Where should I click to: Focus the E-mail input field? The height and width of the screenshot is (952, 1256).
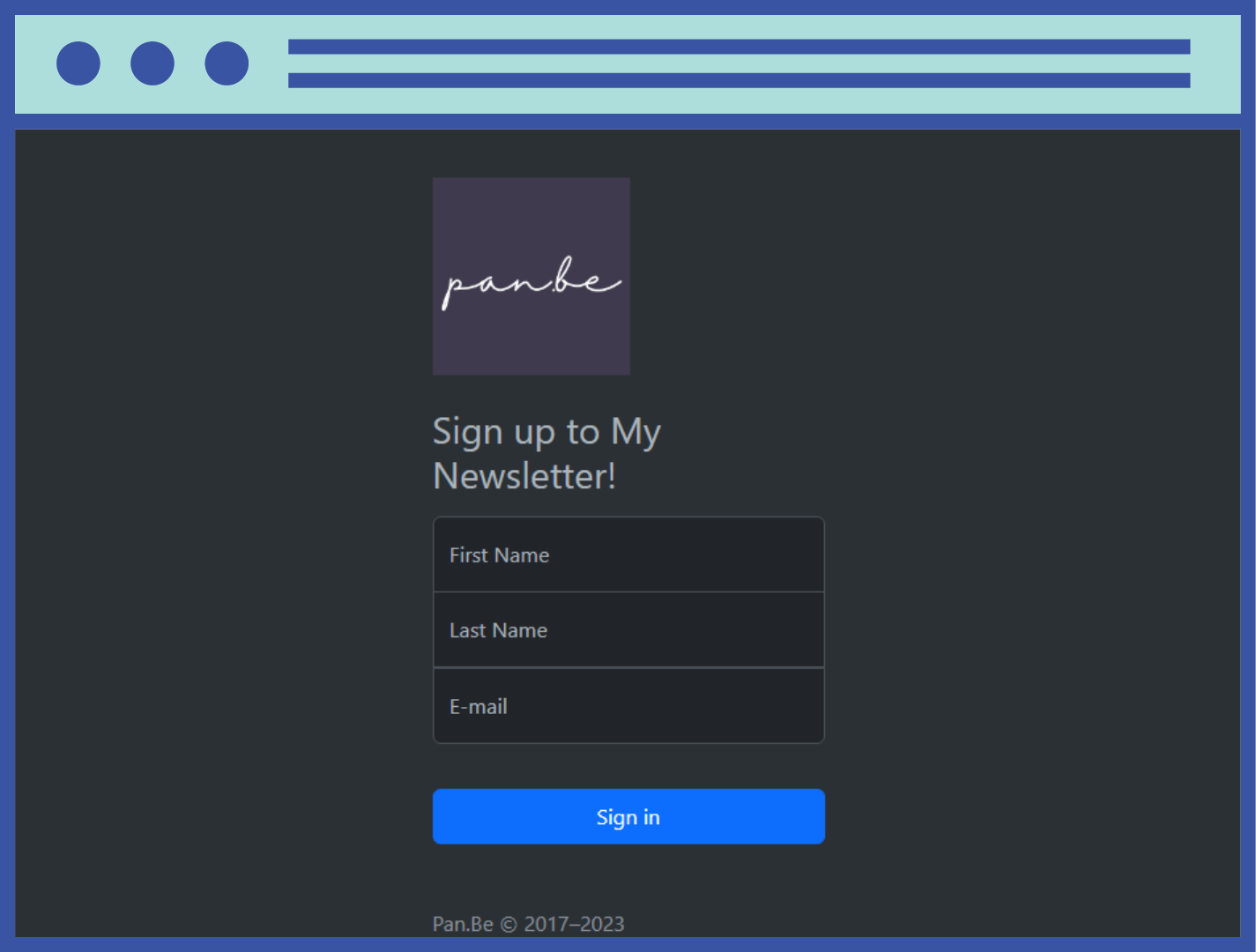628,706
